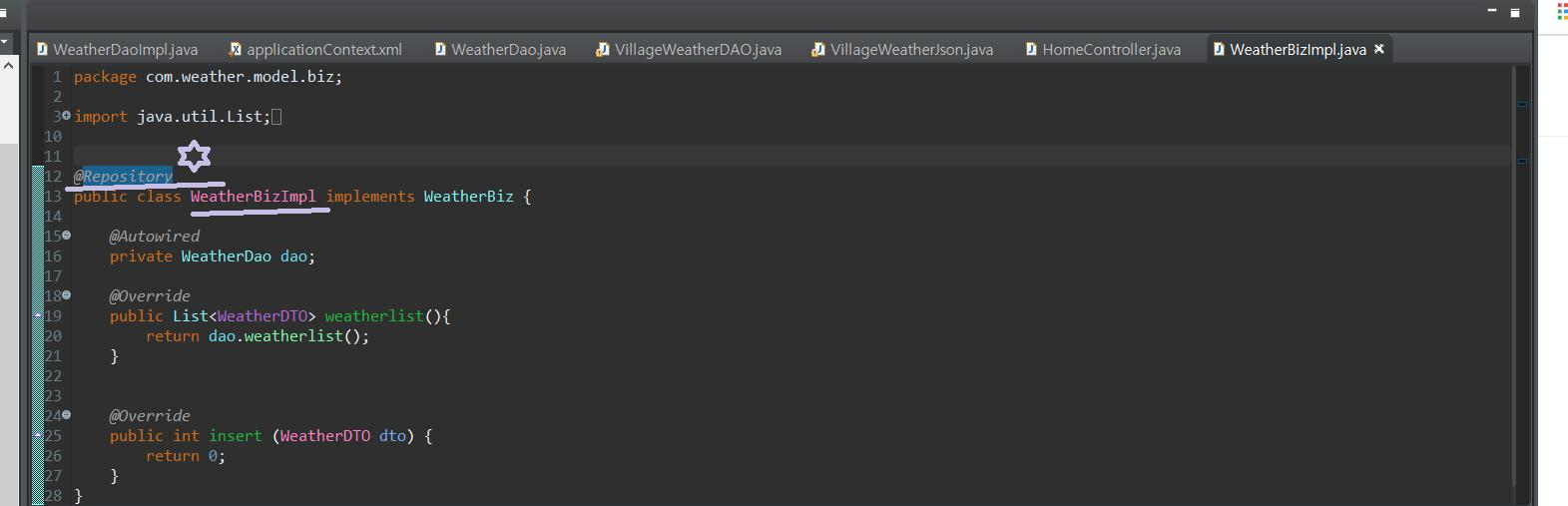The image size is (1568, 506).
Task: Collapse the @Autowired field fold on line 15
Action: pyautogui.click(x=67, y=236)
